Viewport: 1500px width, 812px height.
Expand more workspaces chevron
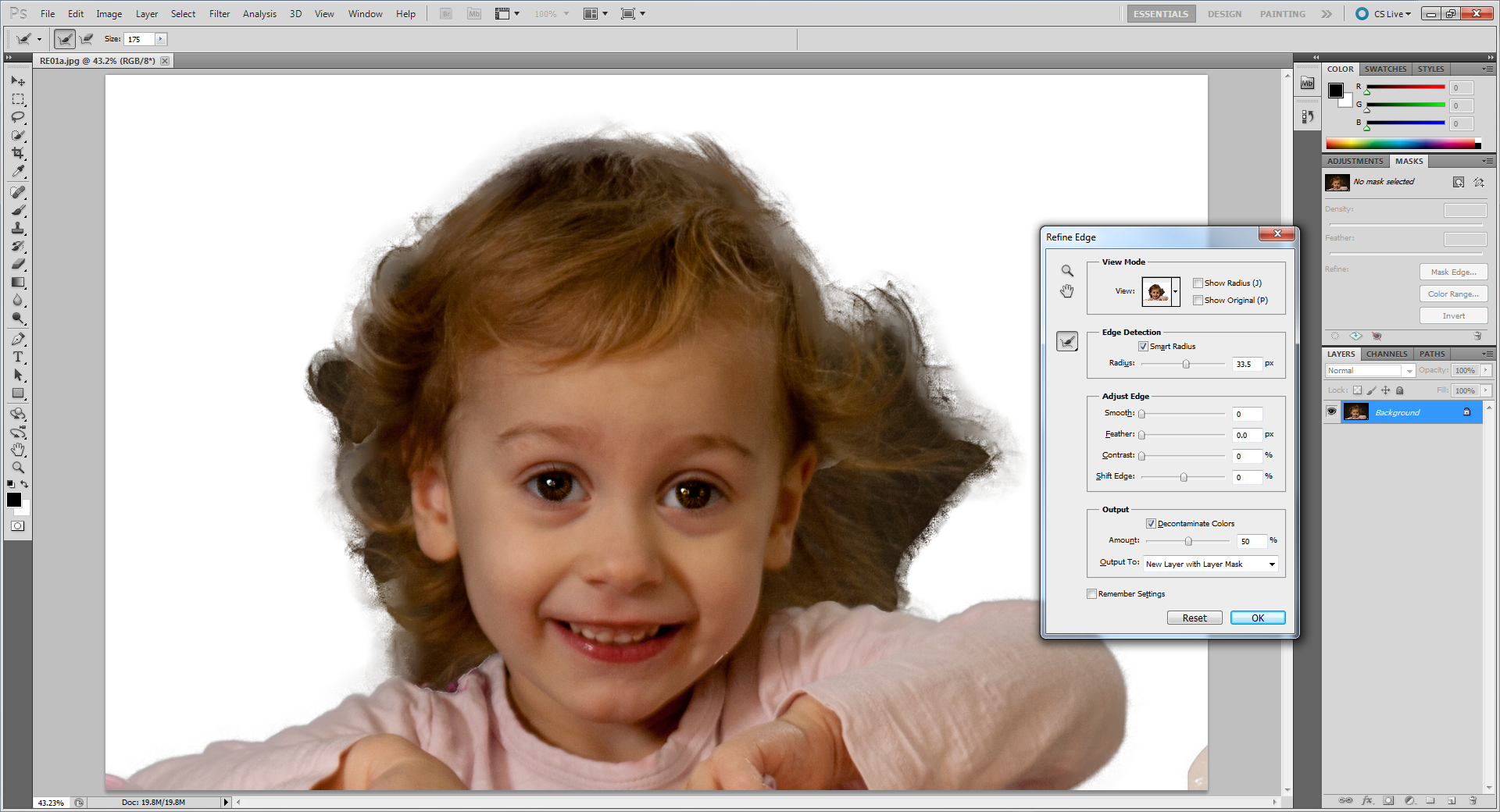pos(1327,14)
